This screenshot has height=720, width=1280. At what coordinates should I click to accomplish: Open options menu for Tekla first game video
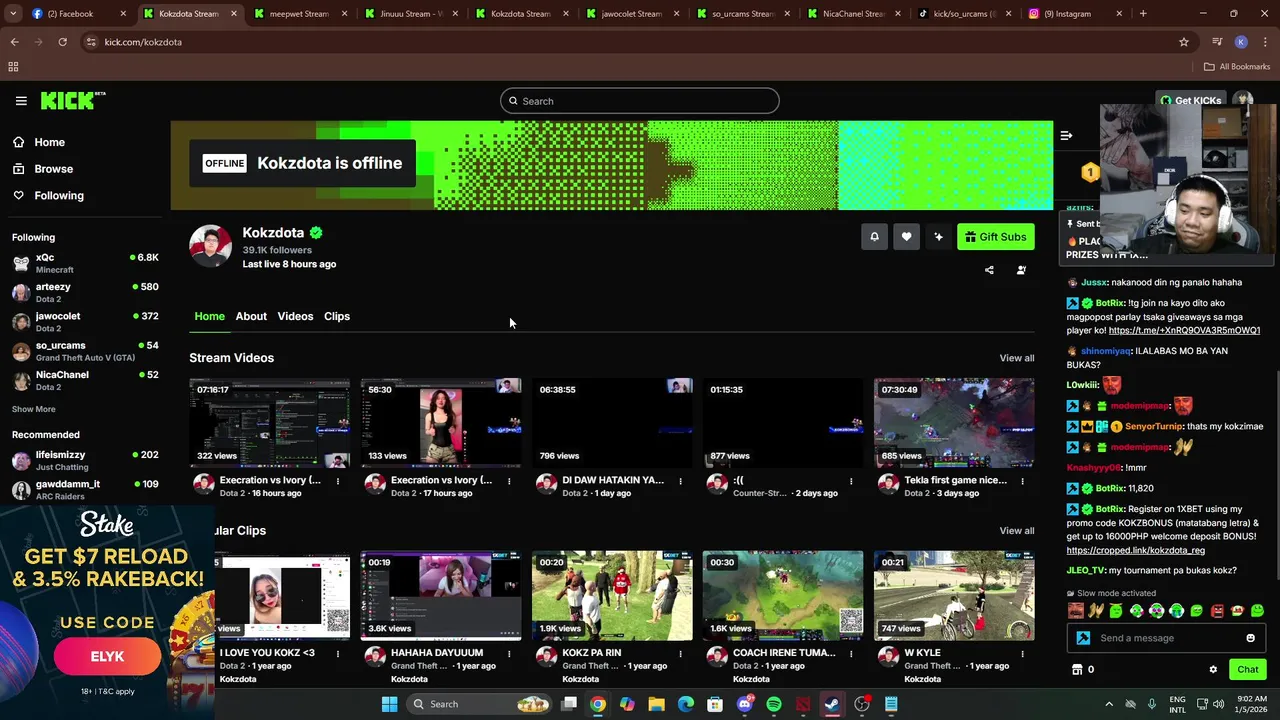point(1022,481)
